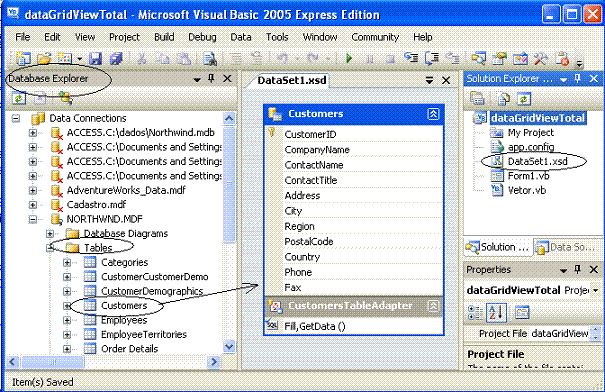Viewport: 605px width, 392px height.
Task: Toggle auto-hide pin on Properties panel
Action: (x=578, y=269)
